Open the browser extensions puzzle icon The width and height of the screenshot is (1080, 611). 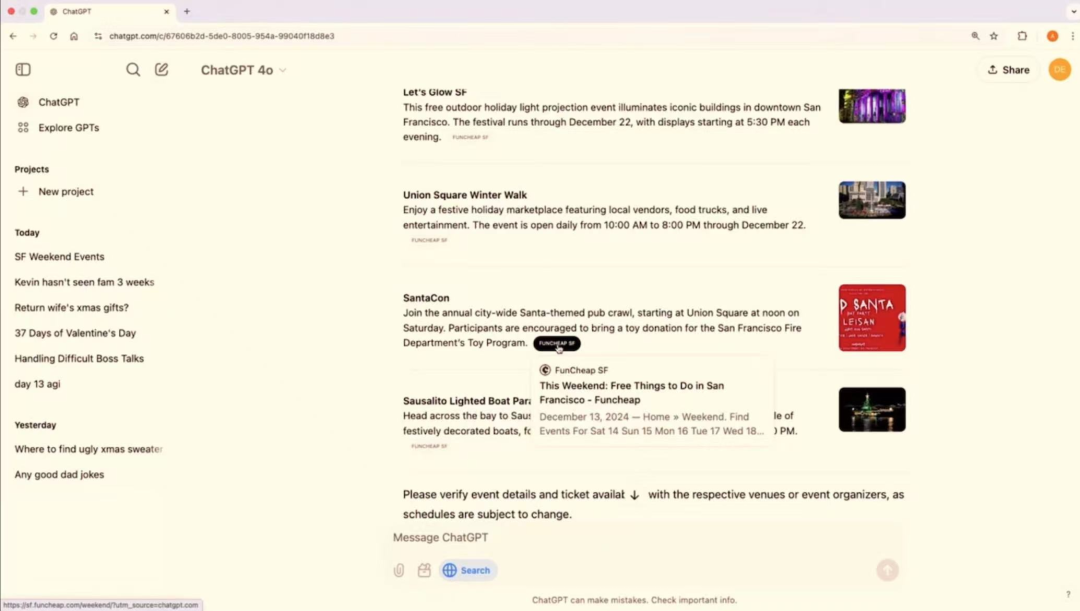(1022, 36)
